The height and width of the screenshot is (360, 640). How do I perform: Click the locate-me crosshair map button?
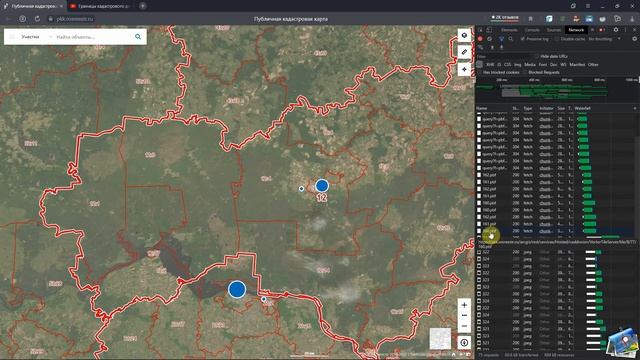click(464, 69)
